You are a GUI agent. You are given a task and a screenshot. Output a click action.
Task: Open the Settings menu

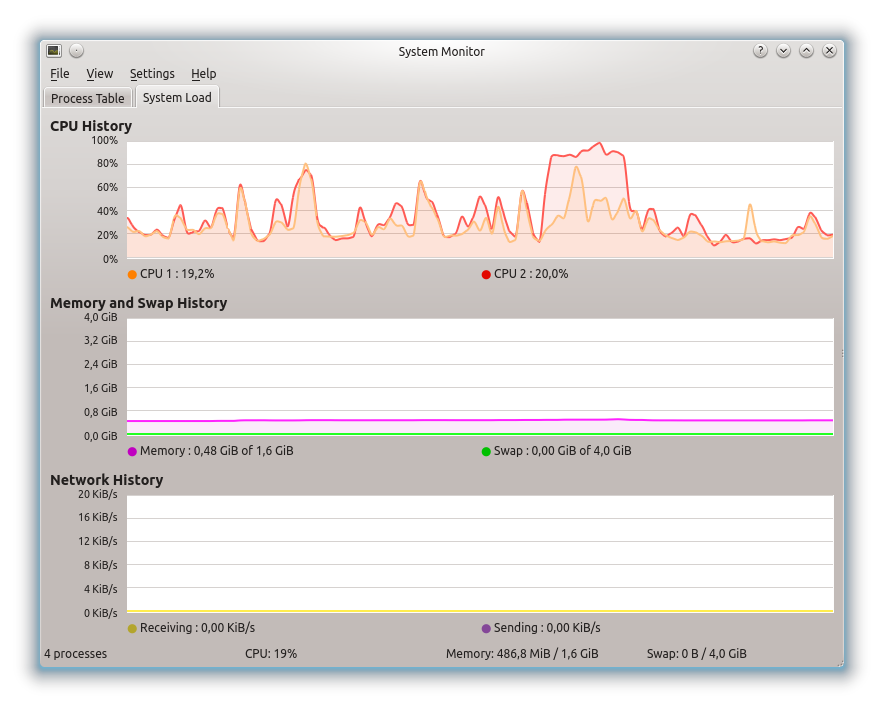pos(152,74)
